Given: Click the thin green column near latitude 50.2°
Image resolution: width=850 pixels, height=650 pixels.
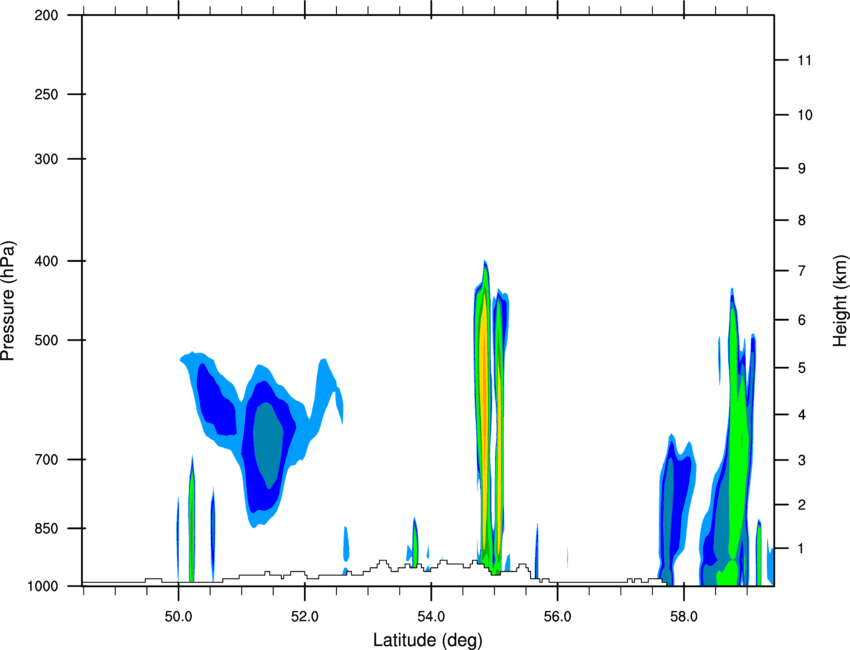Looking at the screenshot, I should (x=191, y=526).
